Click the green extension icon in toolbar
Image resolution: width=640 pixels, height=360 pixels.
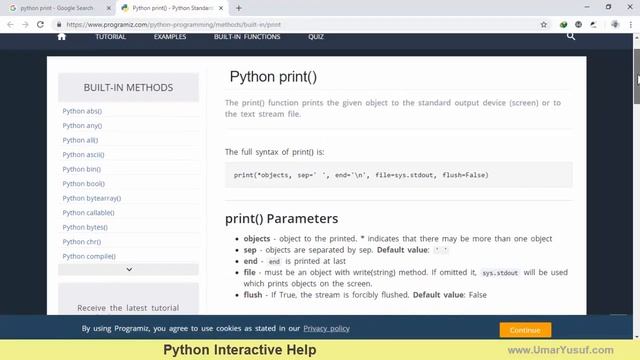pyautogui.click(x=563, y=24)
